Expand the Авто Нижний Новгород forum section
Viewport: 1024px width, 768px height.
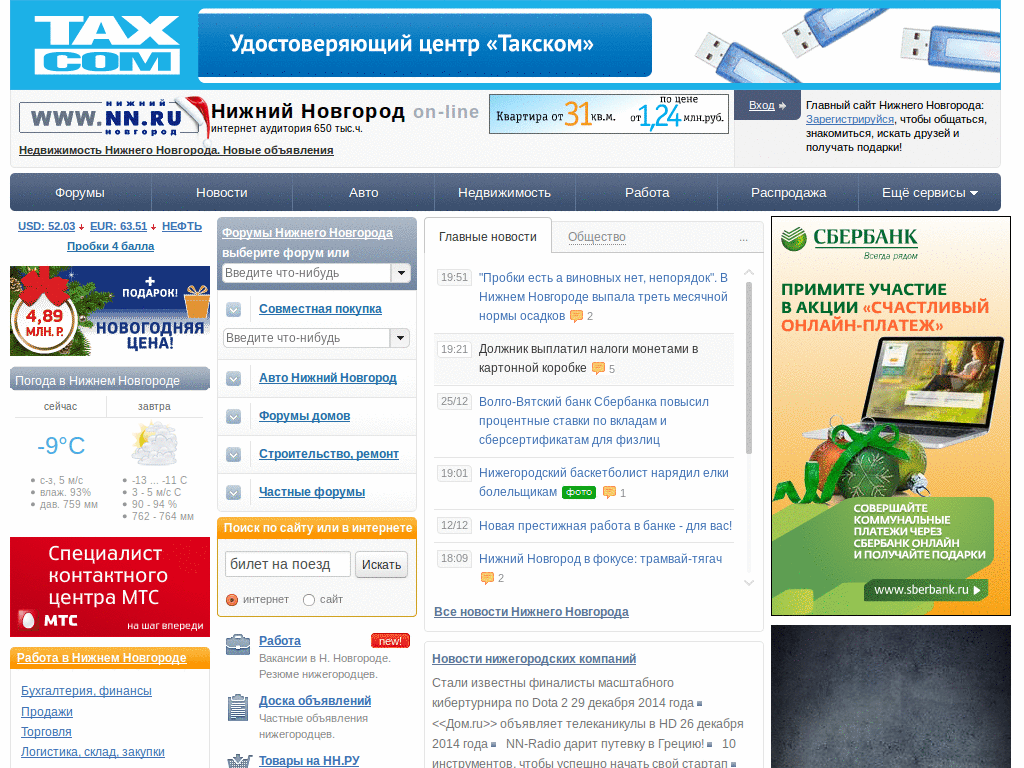234,378
